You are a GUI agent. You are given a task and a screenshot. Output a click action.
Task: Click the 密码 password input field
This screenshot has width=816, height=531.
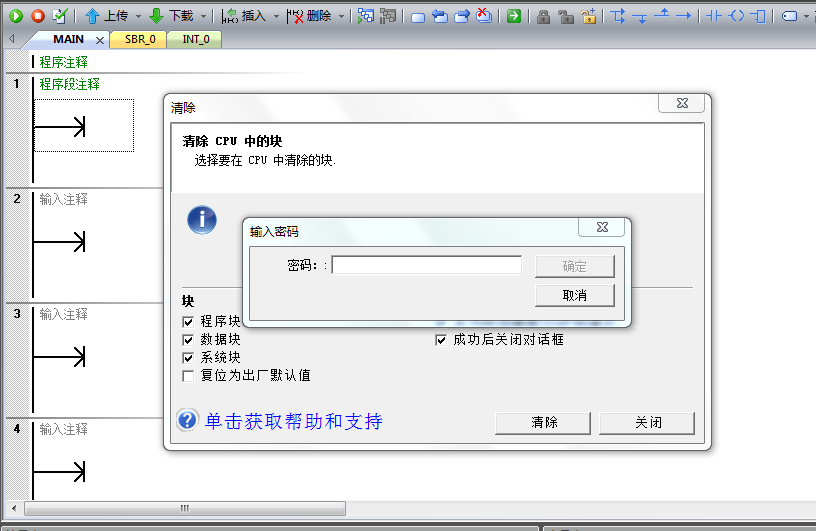click(426, 265)
